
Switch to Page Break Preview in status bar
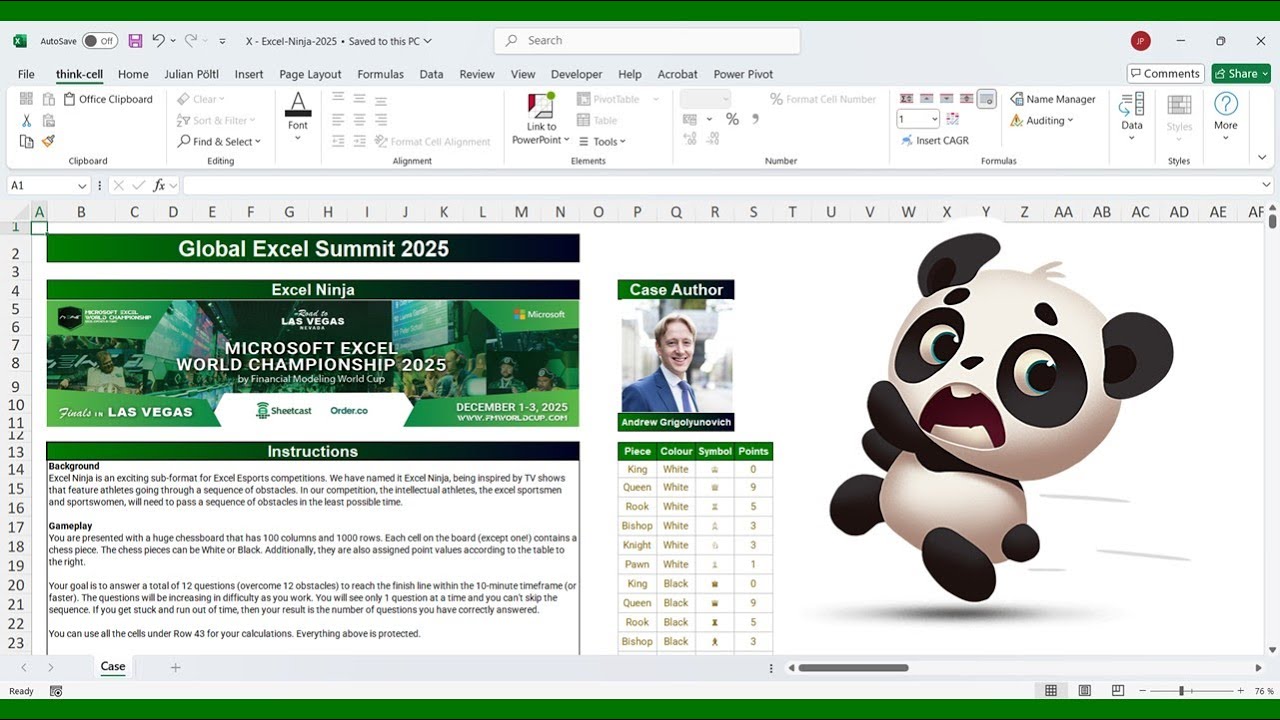(1119, 691)
